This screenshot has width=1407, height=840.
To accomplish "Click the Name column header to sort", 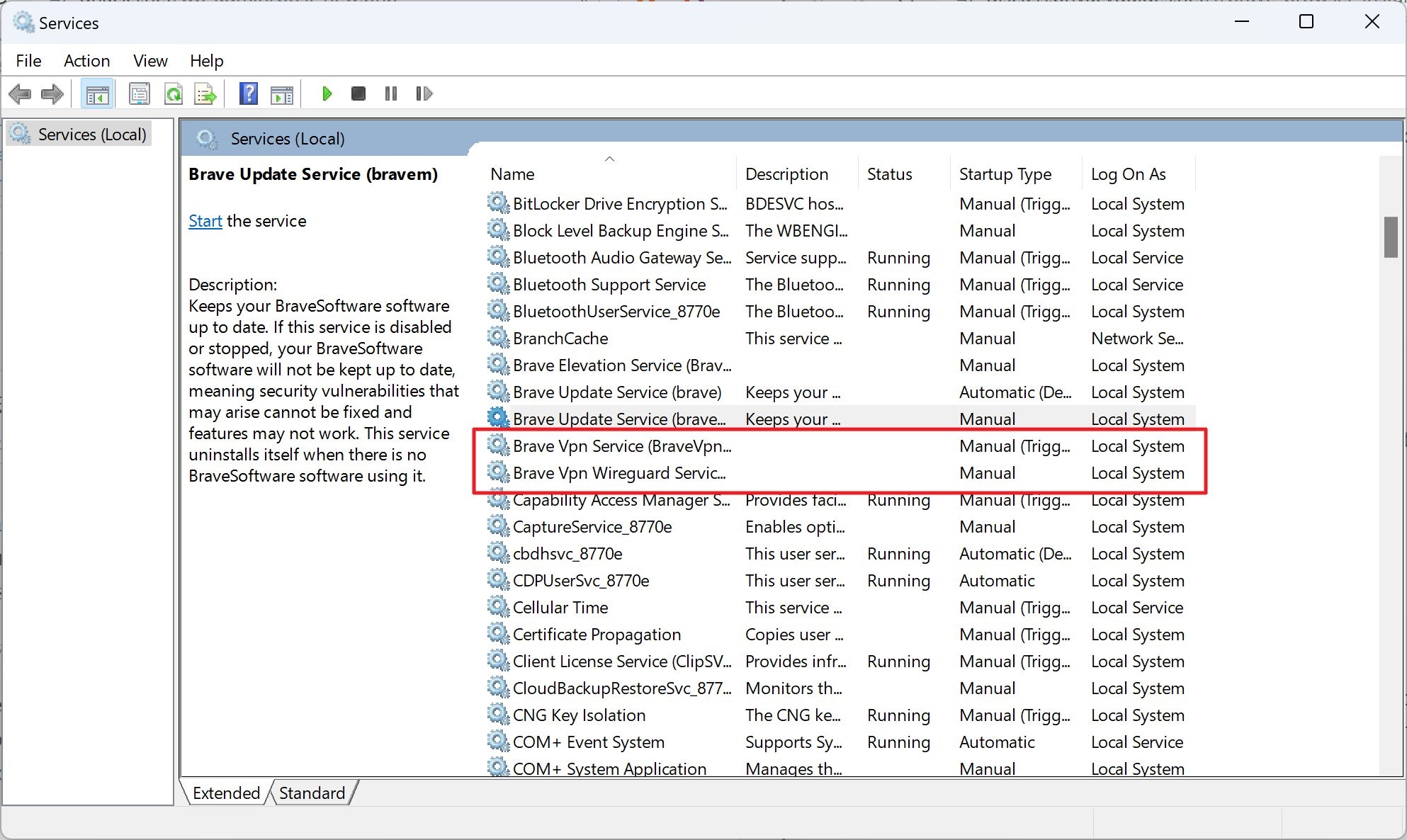I will 511,174.
